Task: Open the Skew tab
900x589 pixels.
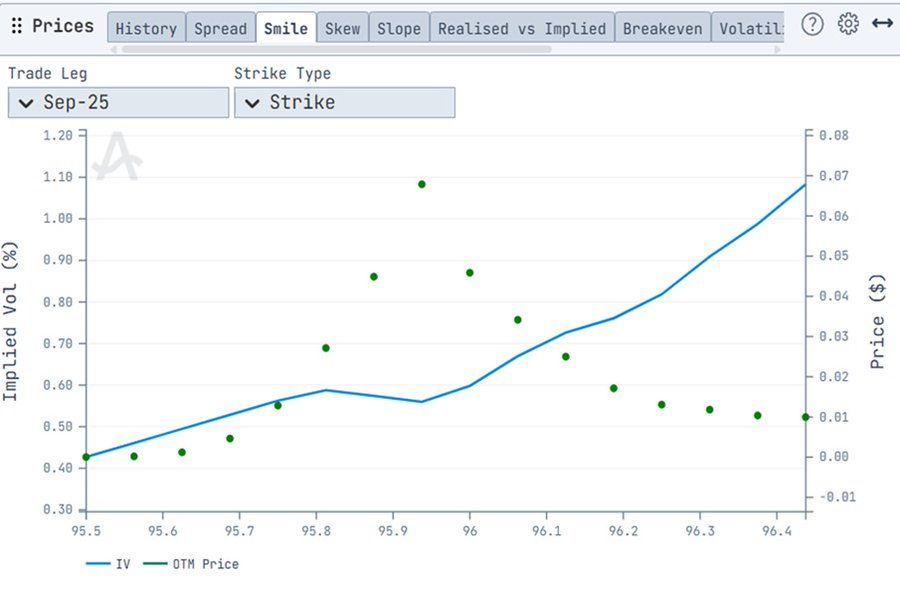Action: (x=343, y=28)
